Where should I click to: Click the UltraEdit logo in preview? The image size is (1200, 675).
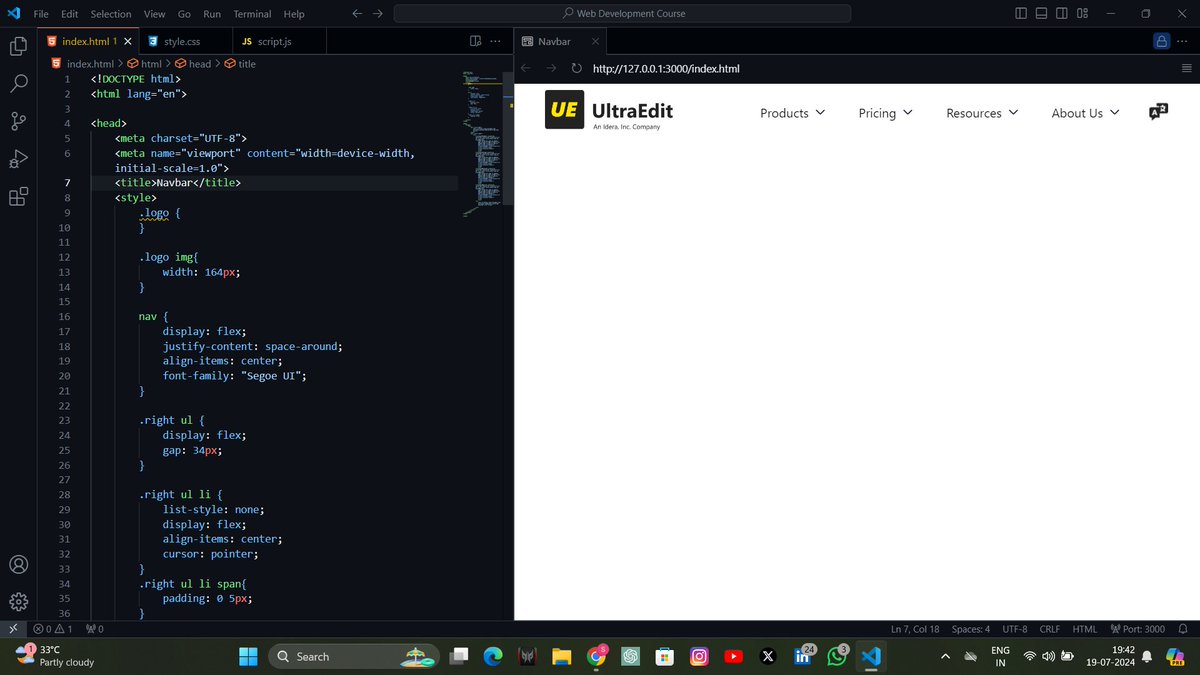(609, 111)
